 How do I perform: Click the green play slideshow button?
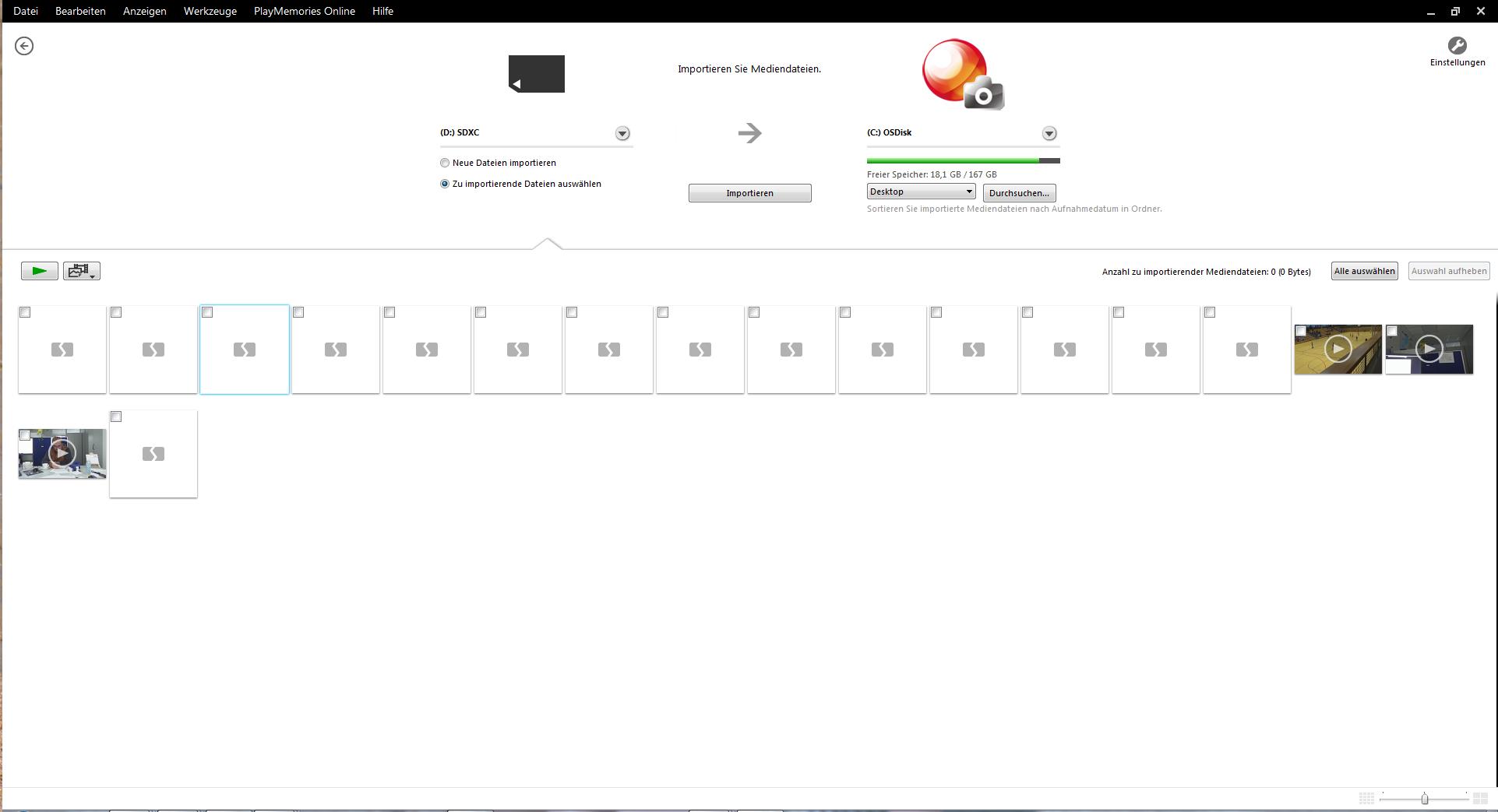click(x=39, y=271)
